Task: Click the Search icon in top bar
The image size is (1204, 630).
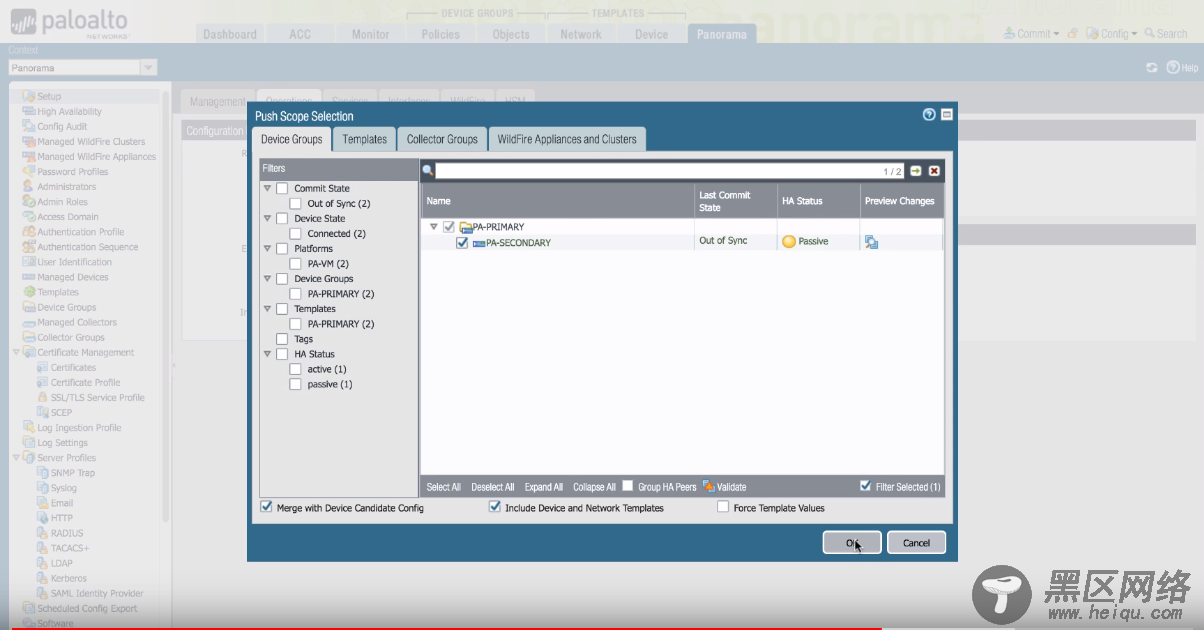Action: (x=1150, y=34)
